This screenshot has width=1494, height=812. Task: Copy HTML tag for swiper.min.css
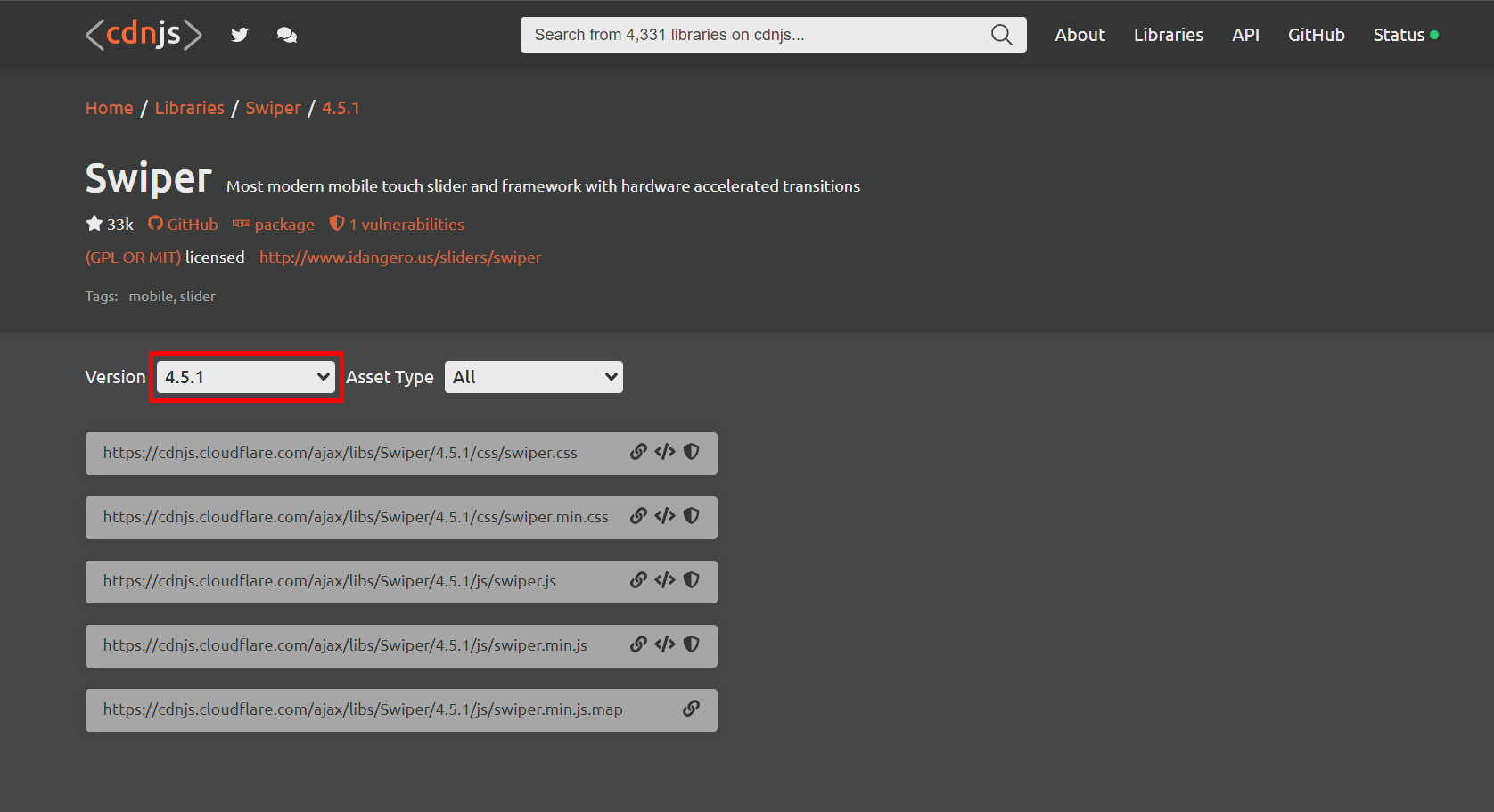tap(665, 516)
